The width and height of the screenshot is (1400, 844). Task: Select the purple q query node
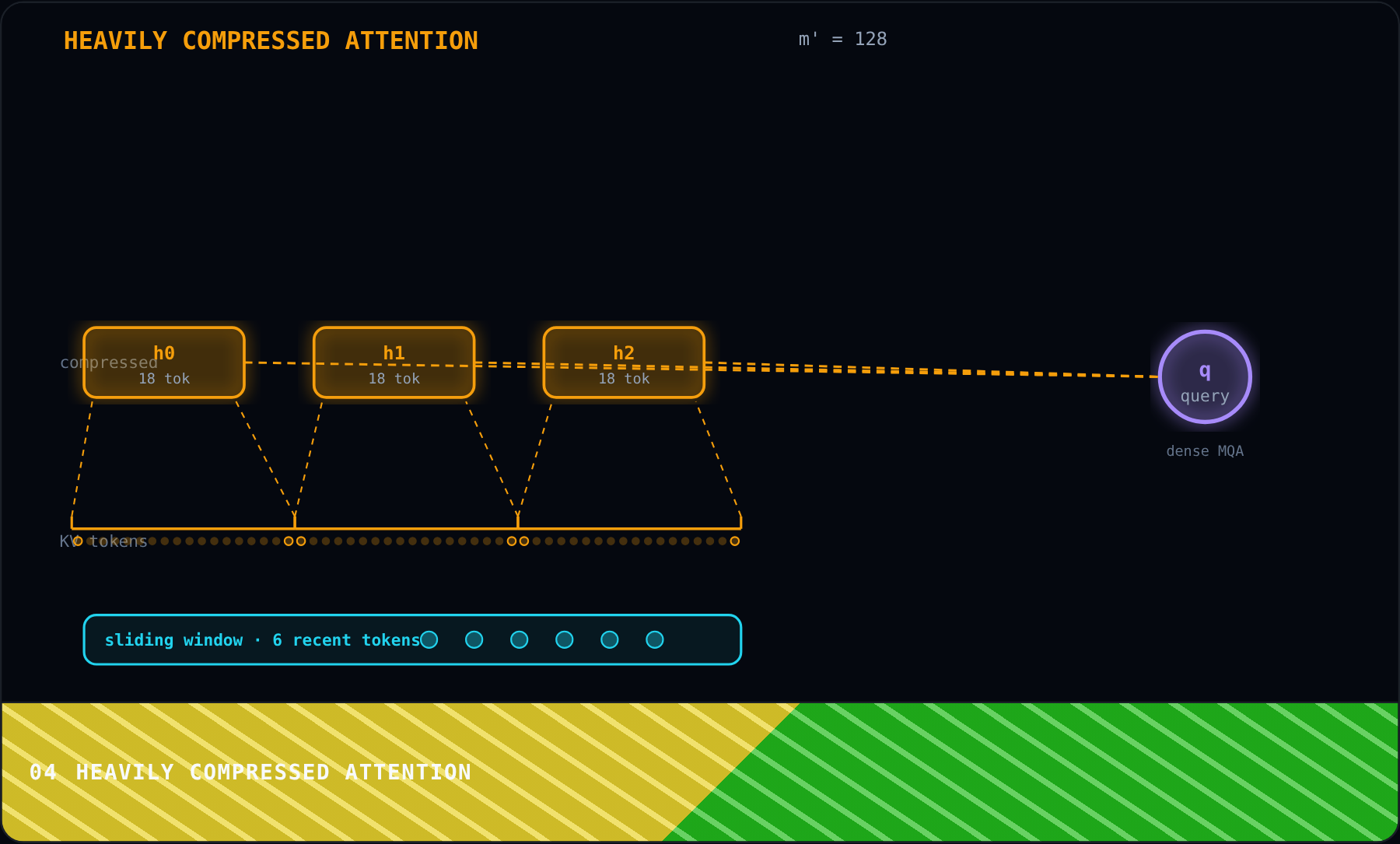[x=1205, y=376]
